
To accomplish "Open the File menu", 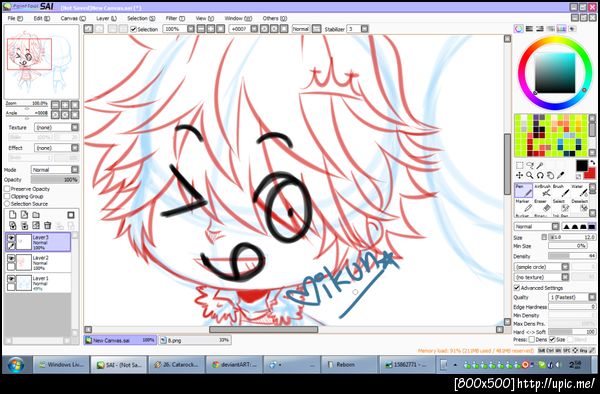I will click(15, 18).
